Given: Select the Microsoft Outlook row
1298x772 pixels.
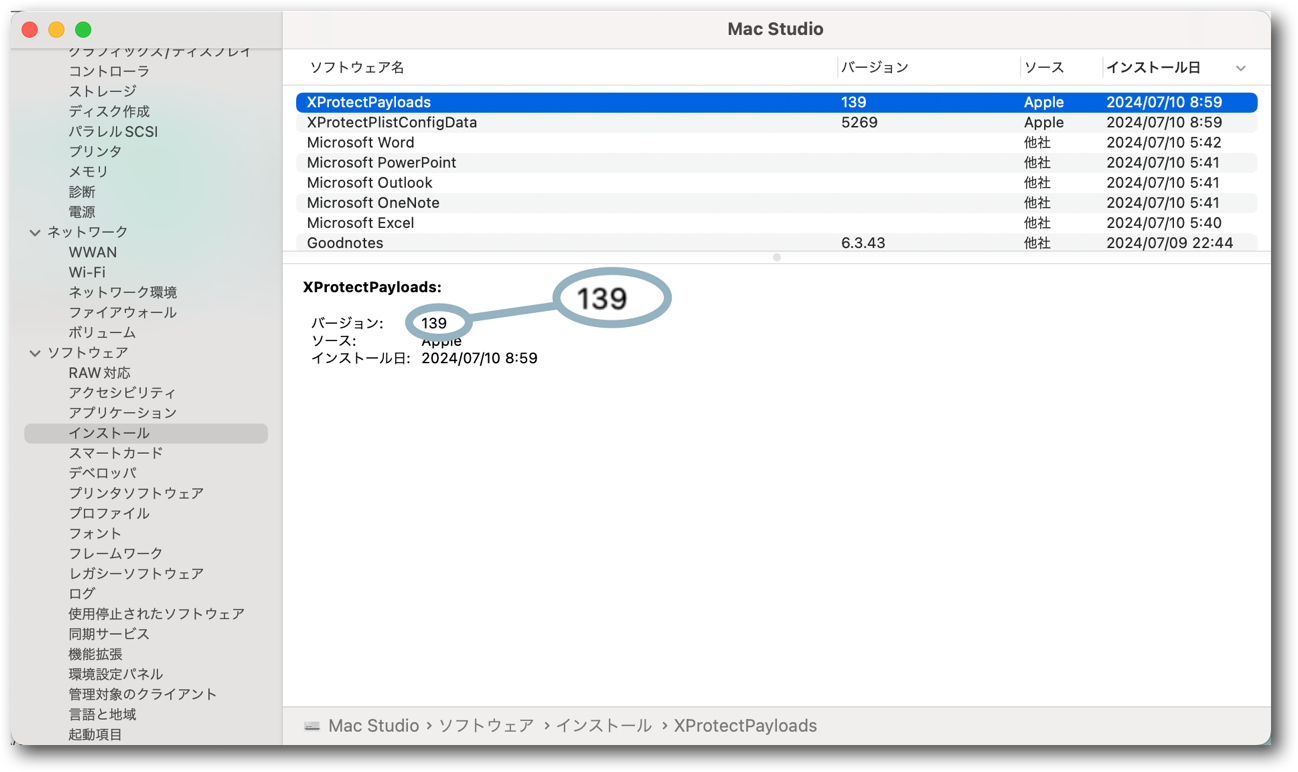Looking at the screenshot, I should (x=776, y=182).
